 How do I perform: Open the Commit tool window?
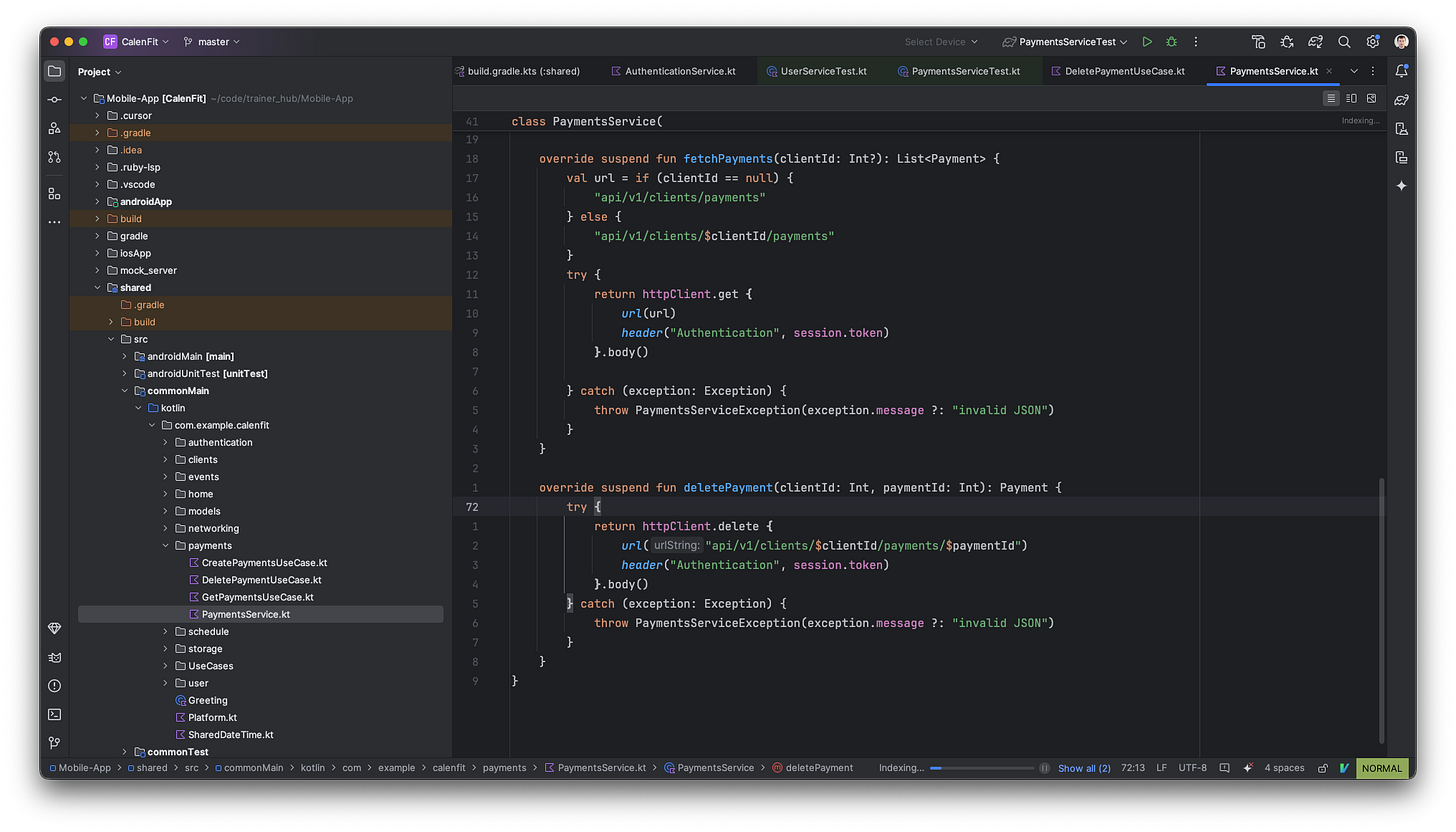pos(54,100)
